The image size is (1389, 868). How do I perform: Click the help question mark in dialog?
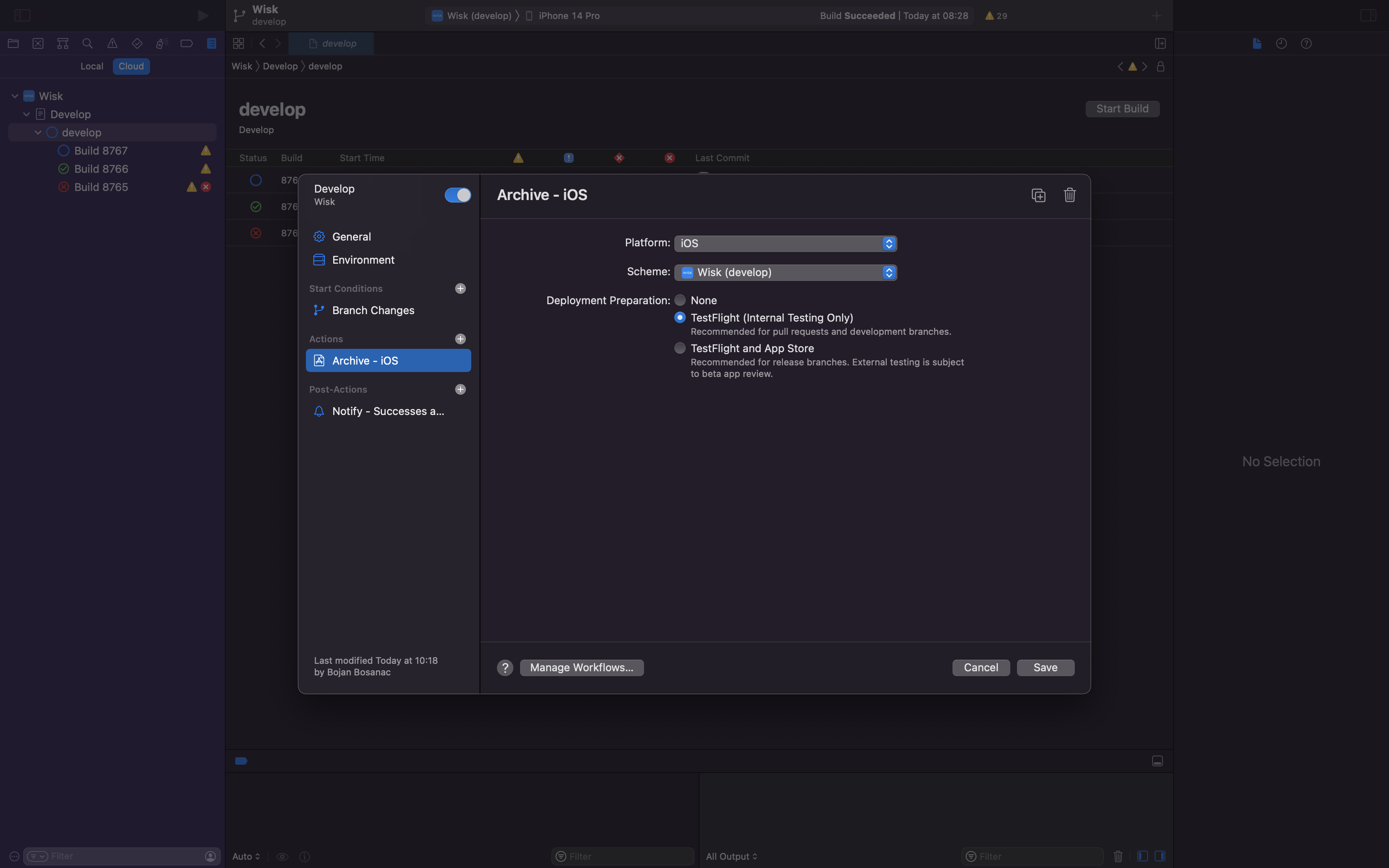pyautogui.click(x=505, y=668)
